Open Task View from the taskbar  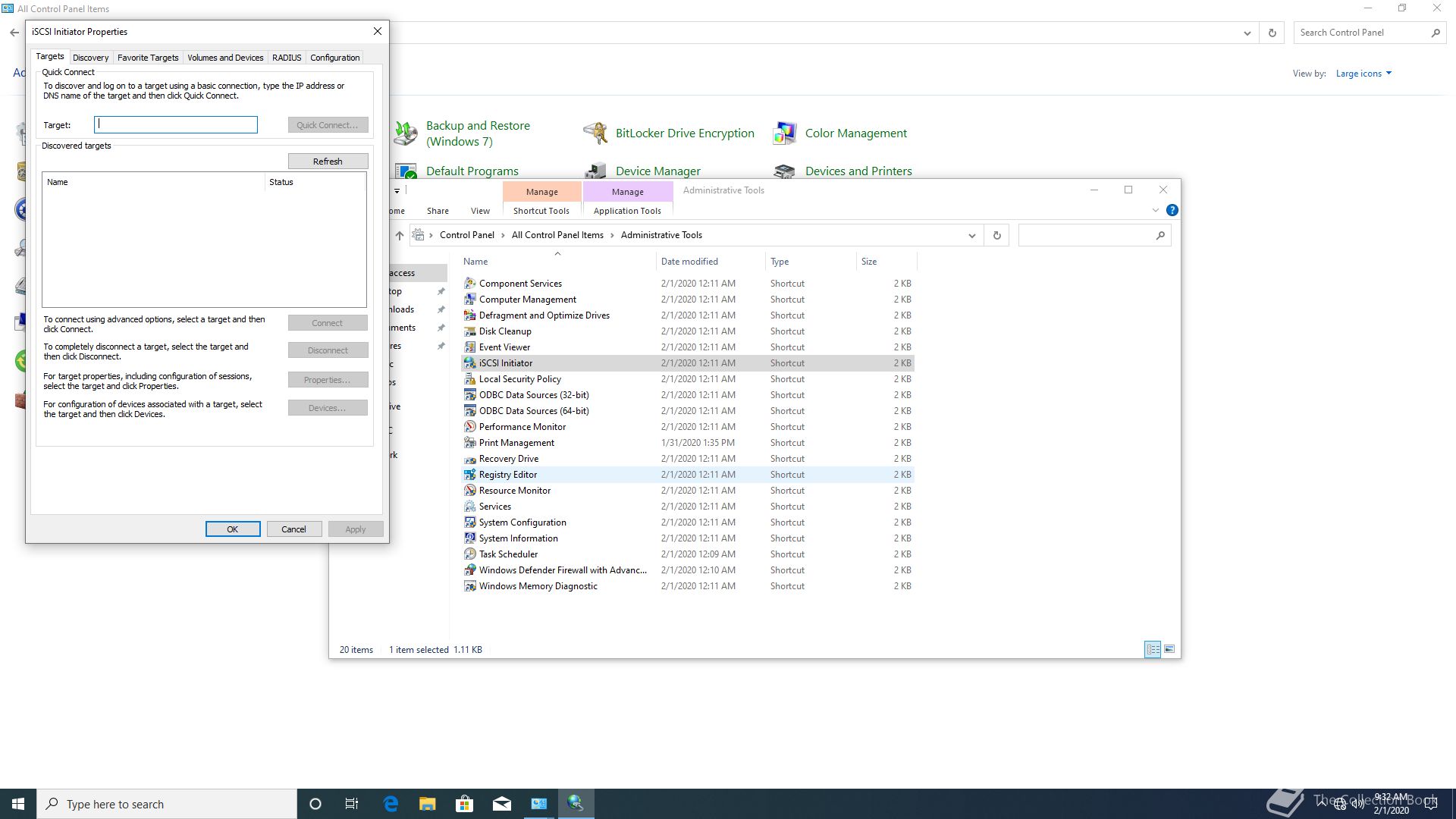[352, 804]
